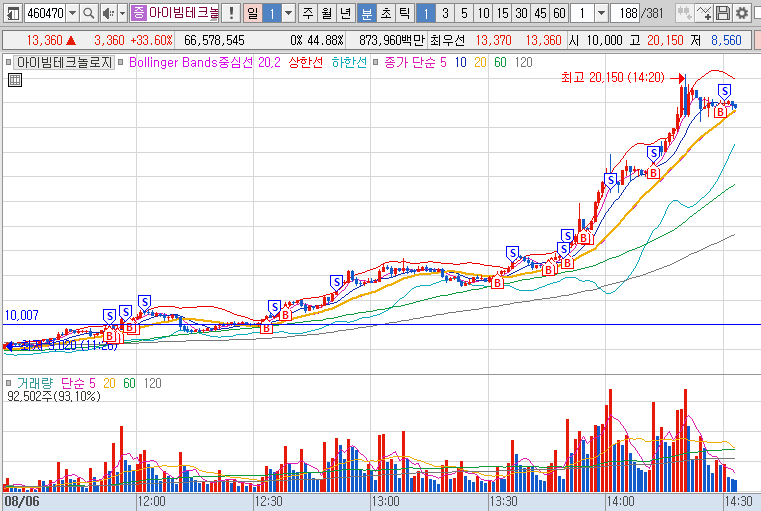This screenshot has width=761, height=511.
Task: Click the add indicator line icon
Action: tap(704, 13)
